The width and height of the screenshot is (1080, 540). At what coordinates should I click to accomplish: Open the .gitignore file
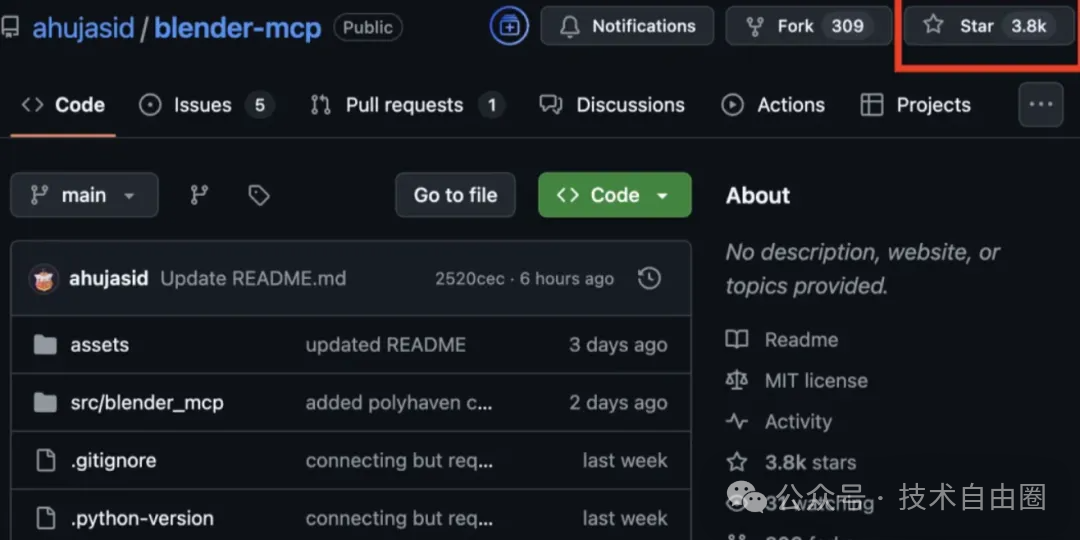(113, 461)
